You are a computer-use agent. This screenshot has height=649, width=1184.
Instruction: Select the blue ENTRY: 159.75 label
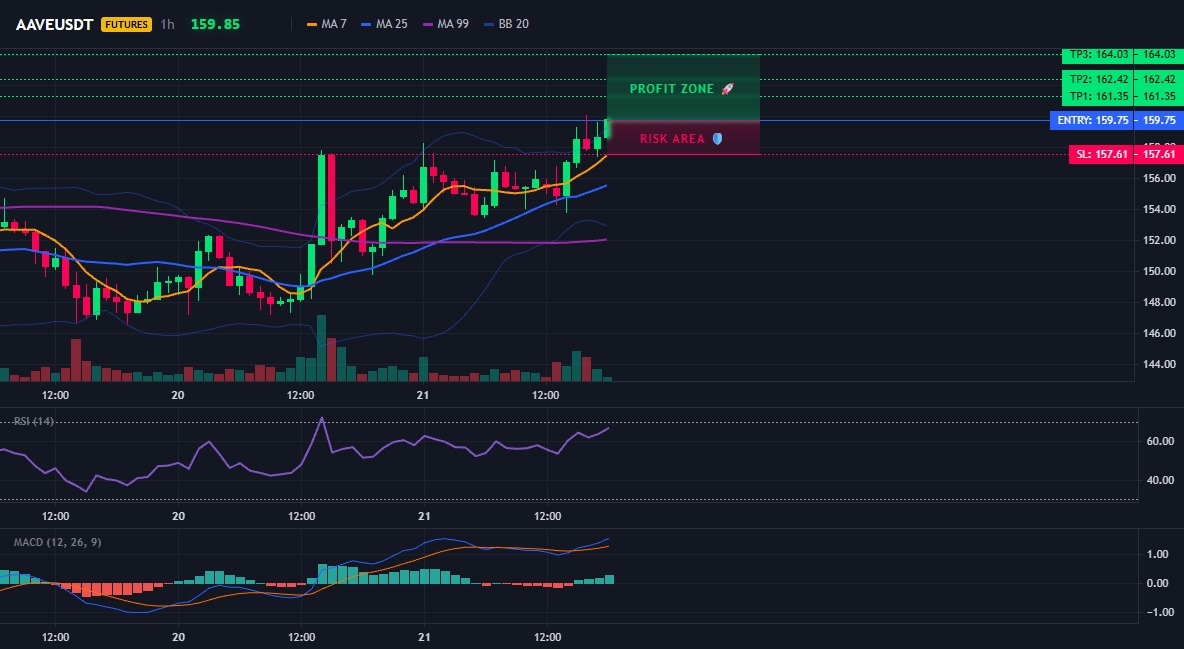coord(1091,120)
